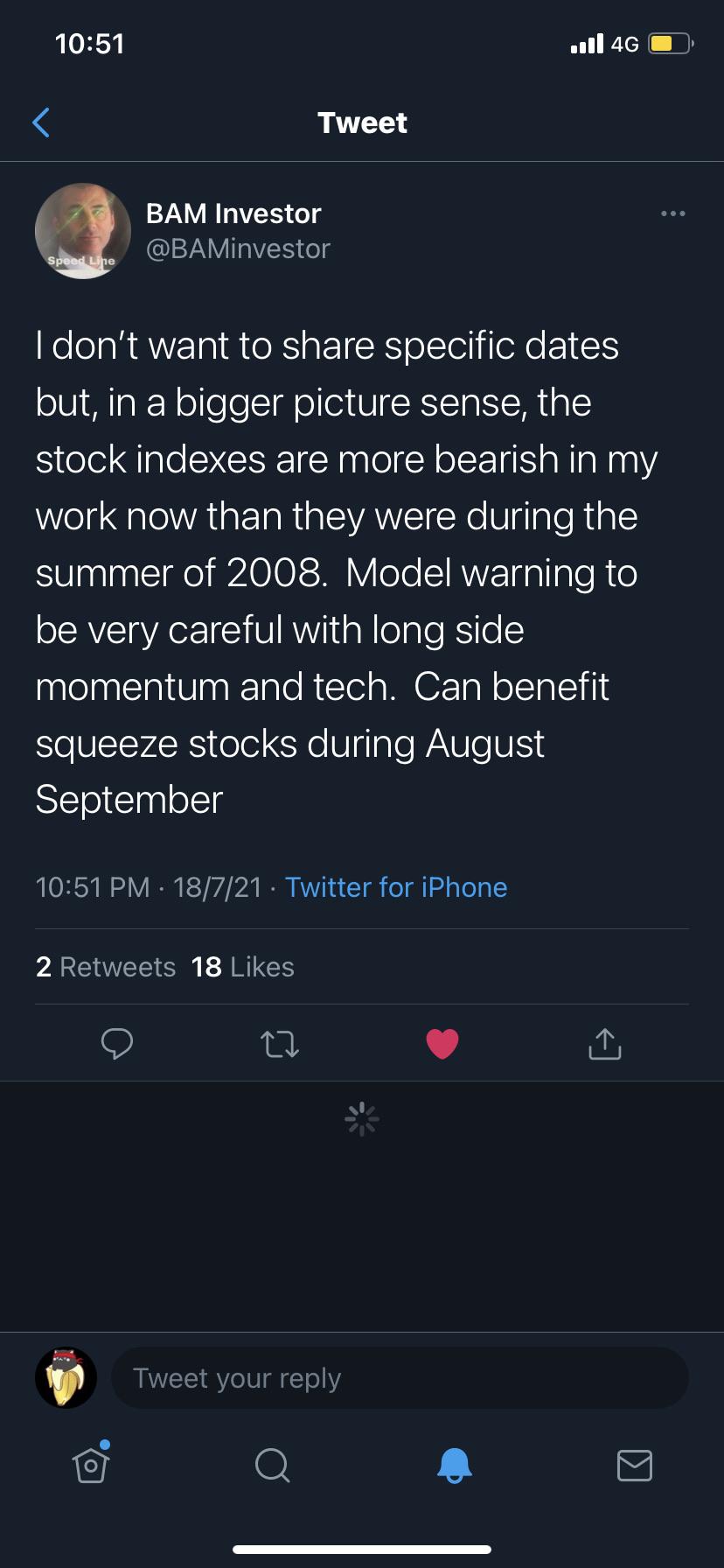Open the @BAMinvestor handle

[238, 249]
